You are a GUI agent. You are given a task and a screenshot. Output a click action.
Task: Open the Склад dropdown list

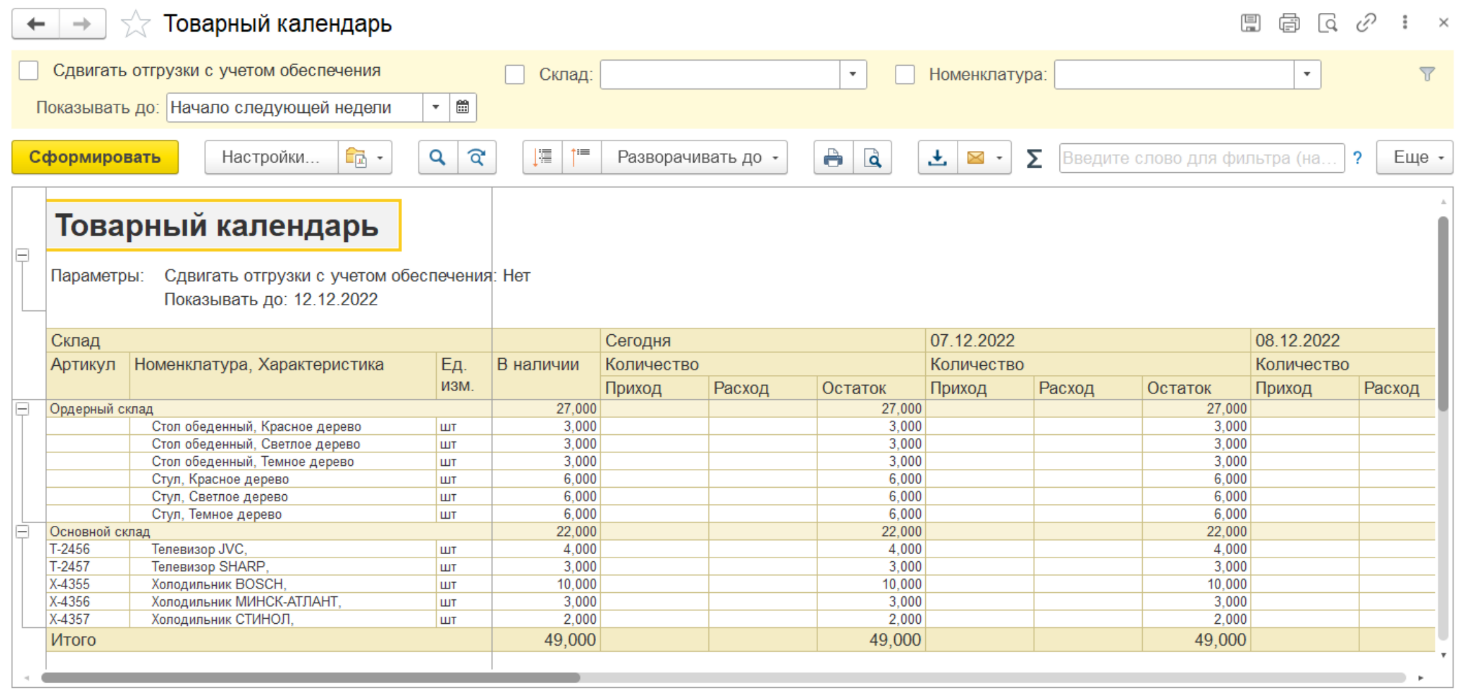(853, 75)
